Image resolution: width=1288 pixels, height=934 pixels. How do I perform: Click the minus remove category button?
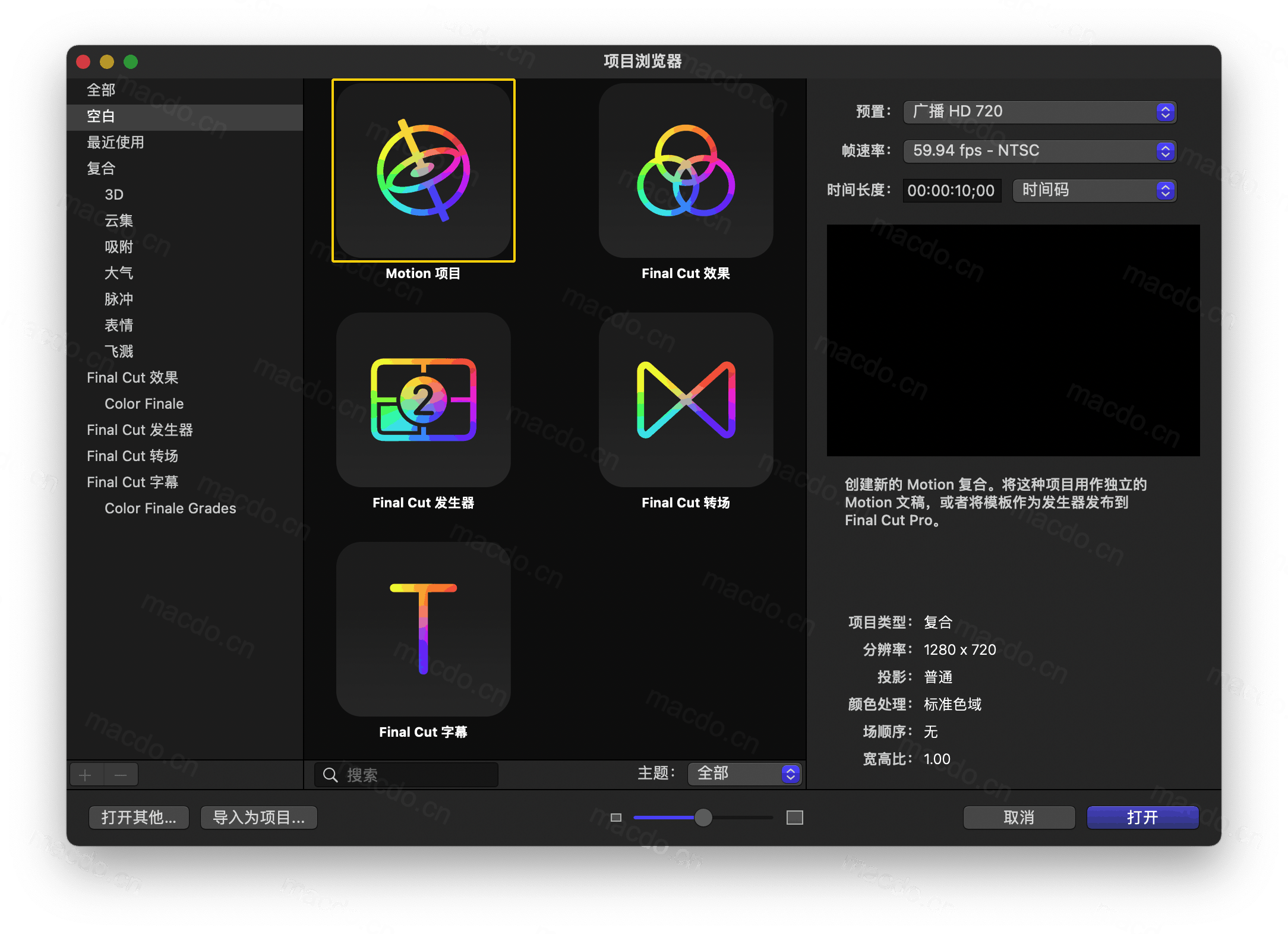121,775
